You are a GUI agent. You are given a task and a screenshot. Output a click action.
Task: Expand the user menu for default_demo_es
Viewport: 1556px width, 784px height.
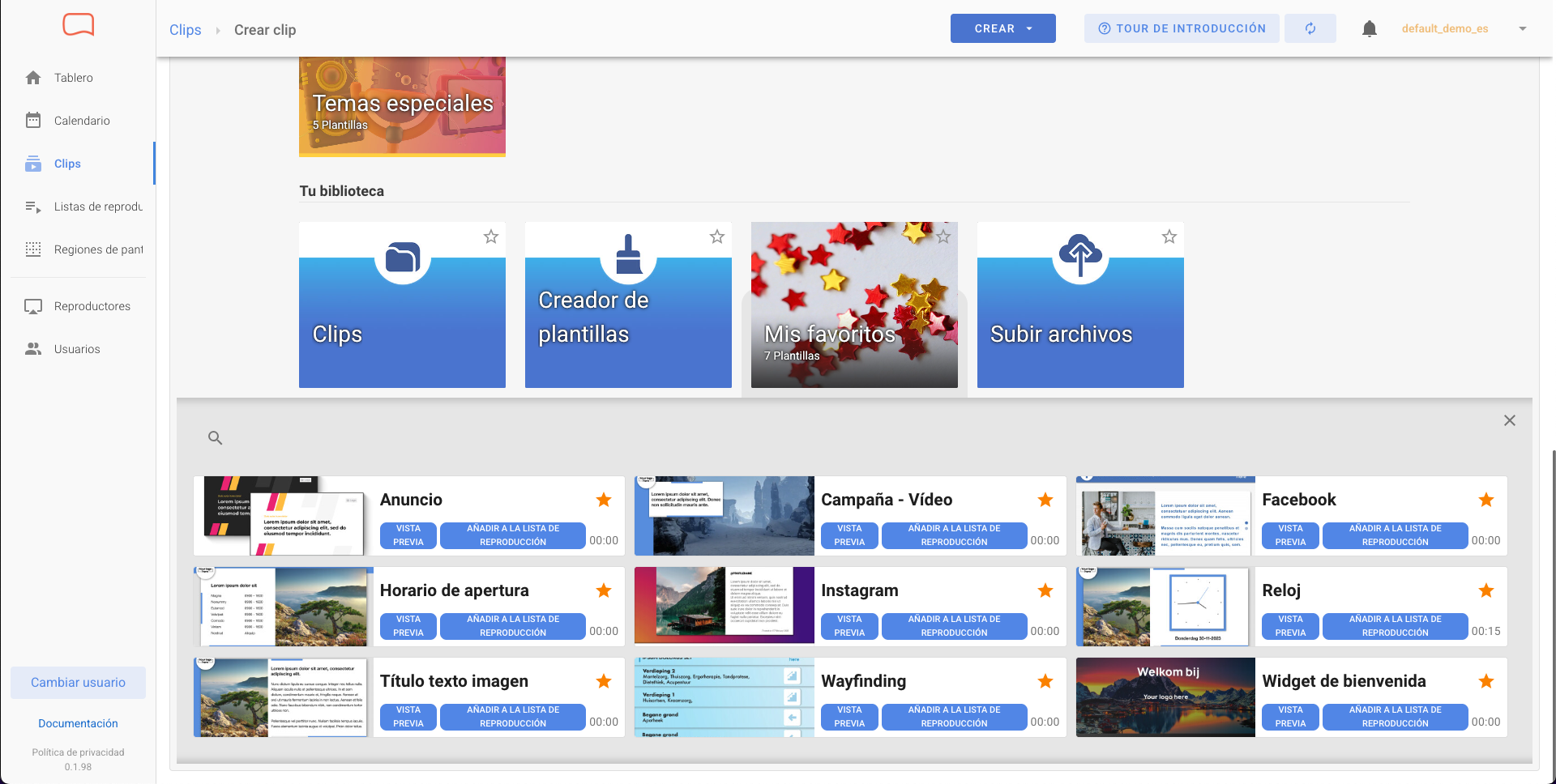click(x=1523, y=28)
